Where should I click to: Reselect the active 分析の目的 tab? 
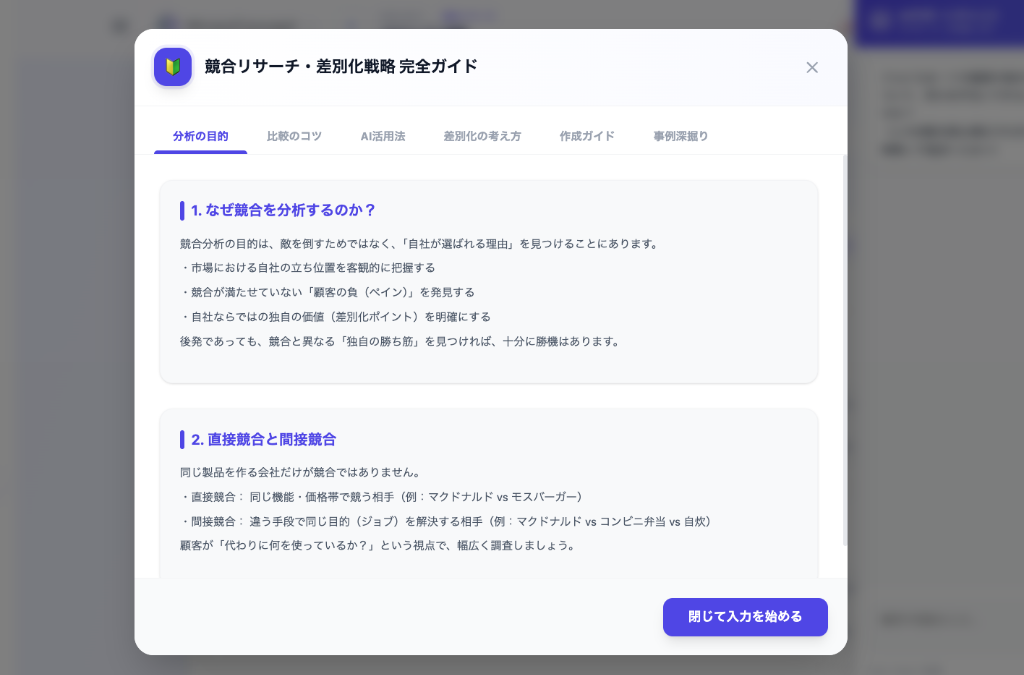pyautogui.click(x=199, y=136)
